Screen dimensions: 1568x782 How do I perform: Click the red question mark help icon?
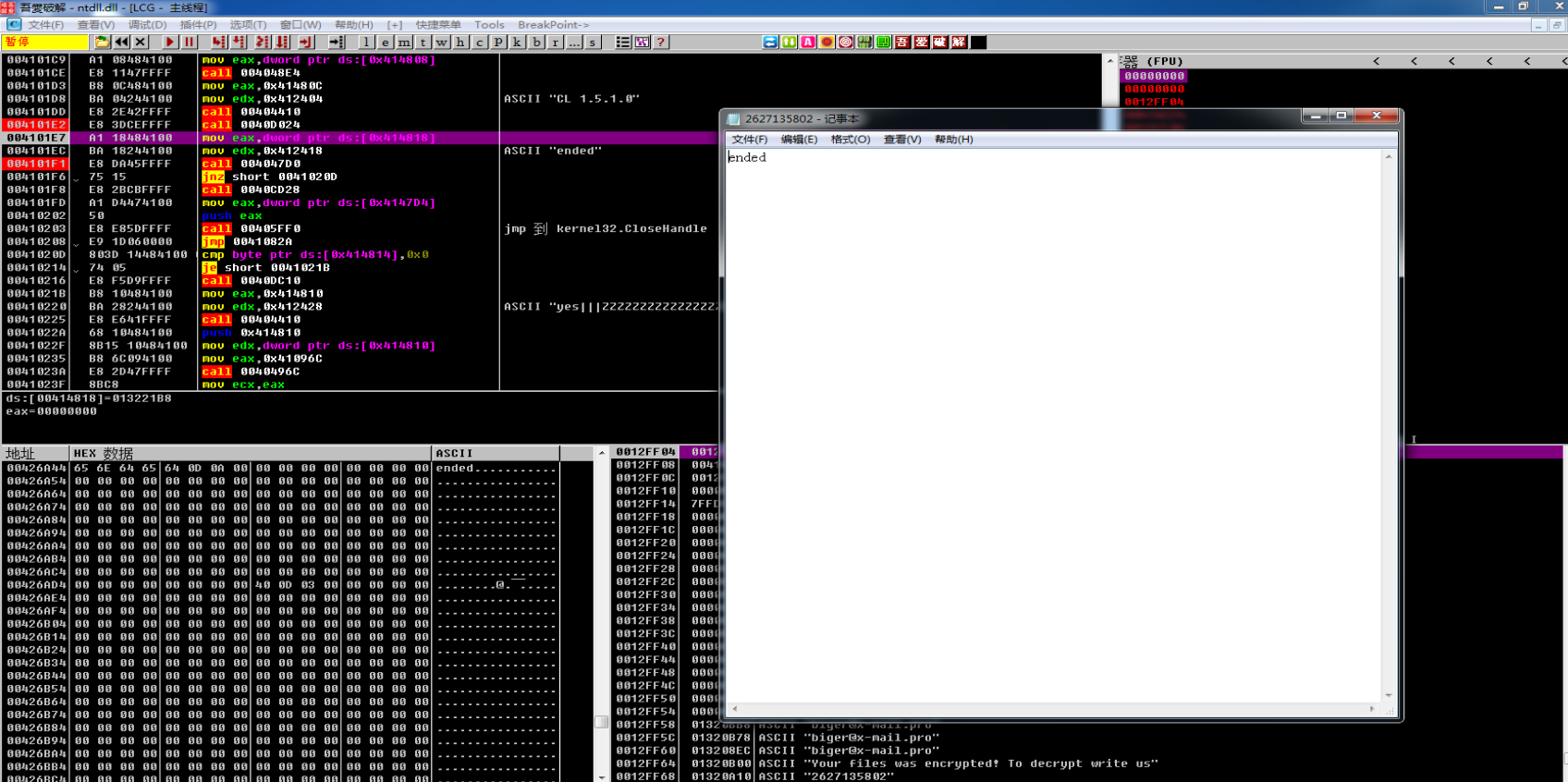pyautogui.click(x=660, y=42)
